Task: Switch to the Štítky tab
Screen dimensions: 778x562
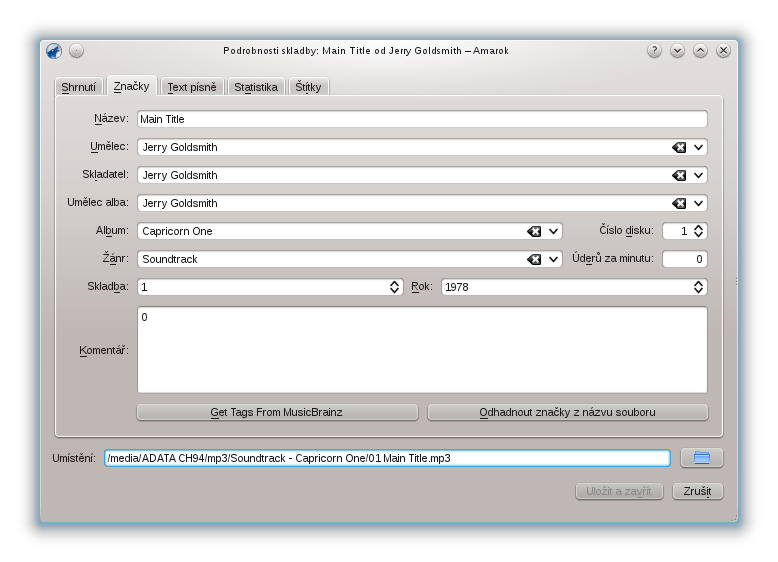Action: click(308, 87)
